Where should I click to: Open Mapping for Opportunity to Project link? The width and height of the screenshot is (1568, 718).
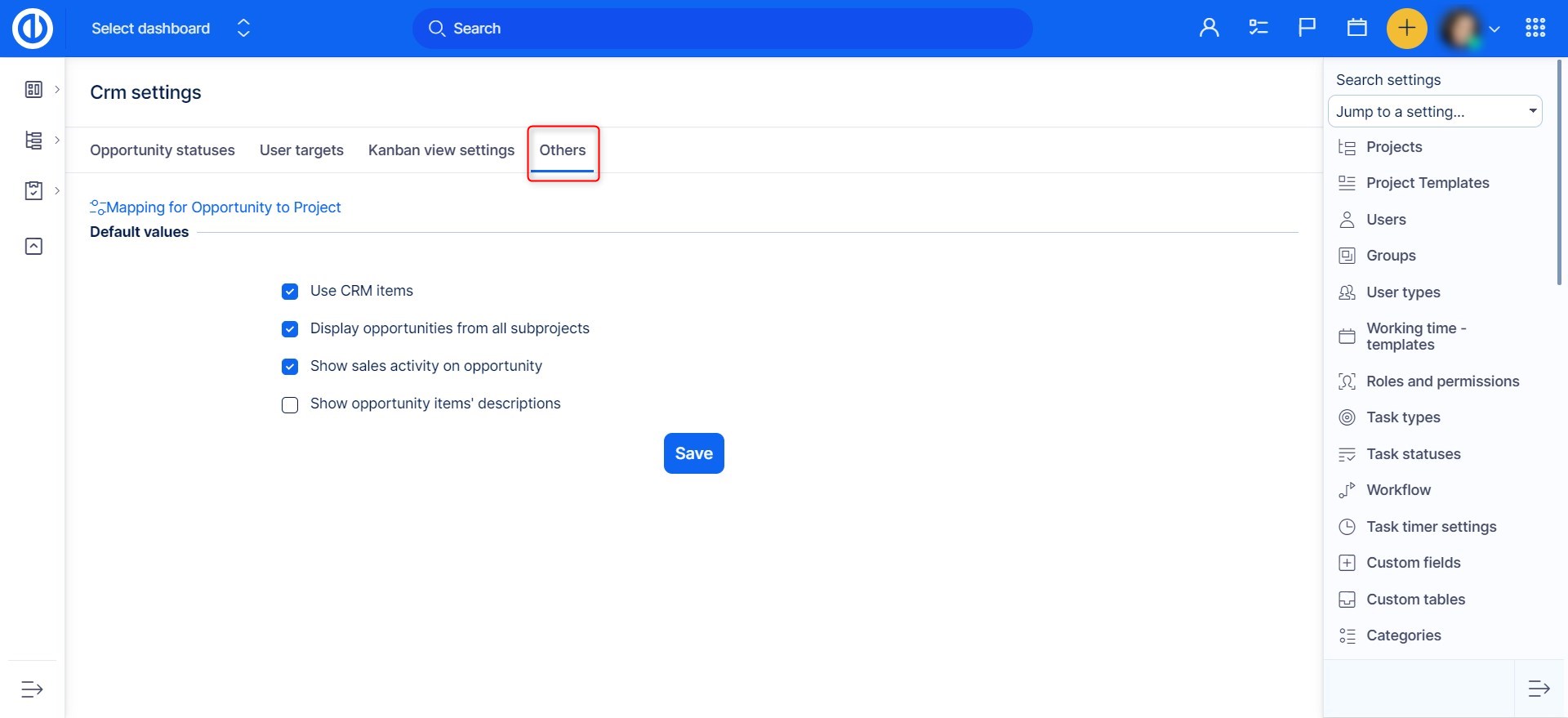(x=223, y=207)
